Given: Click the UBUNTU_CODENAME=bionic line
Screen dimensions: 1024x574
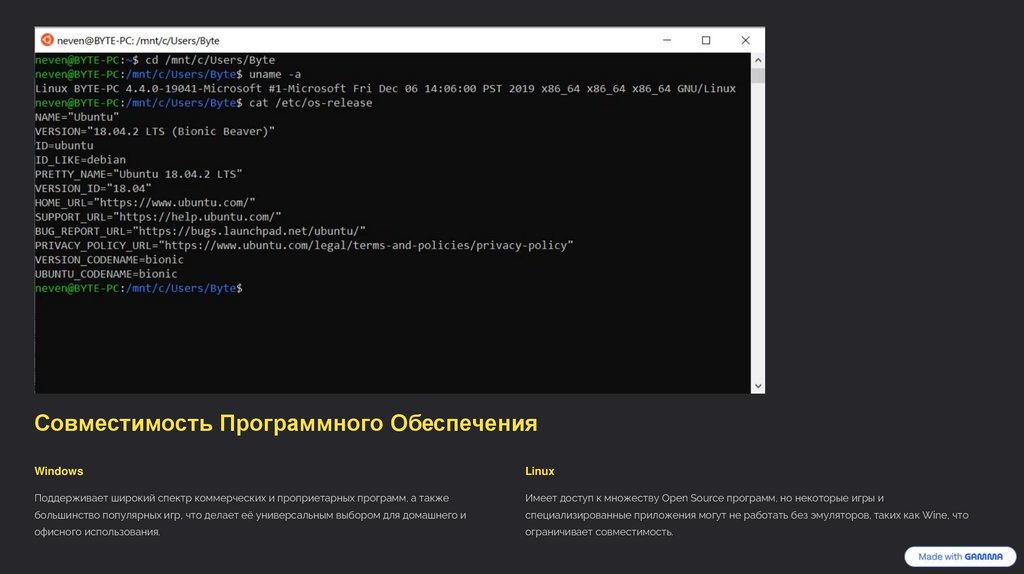Looking at the screenshot, I should click(106, 274).
